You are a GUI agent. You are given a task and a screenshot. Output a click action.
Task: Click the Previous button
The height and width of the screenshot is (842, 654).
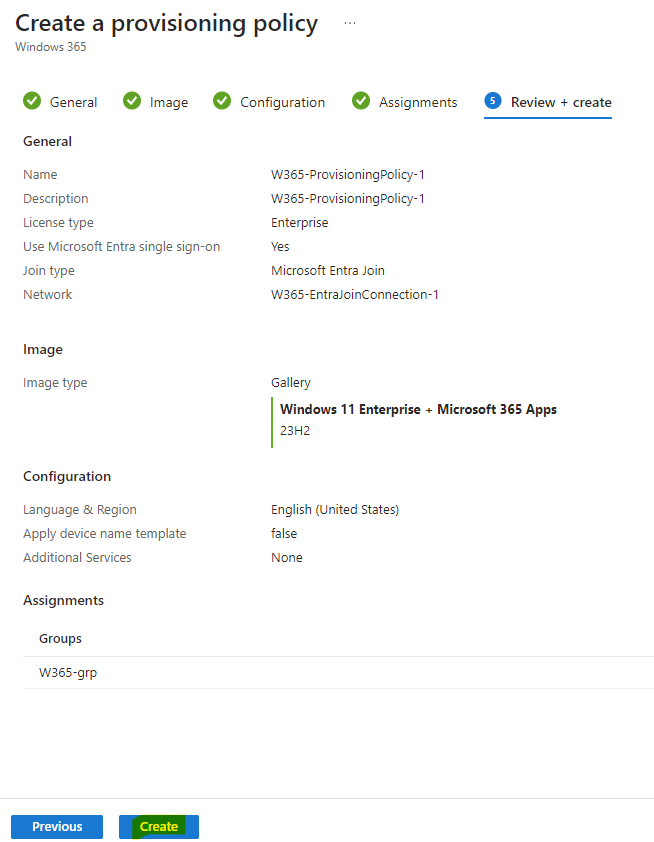coord(57,826)
